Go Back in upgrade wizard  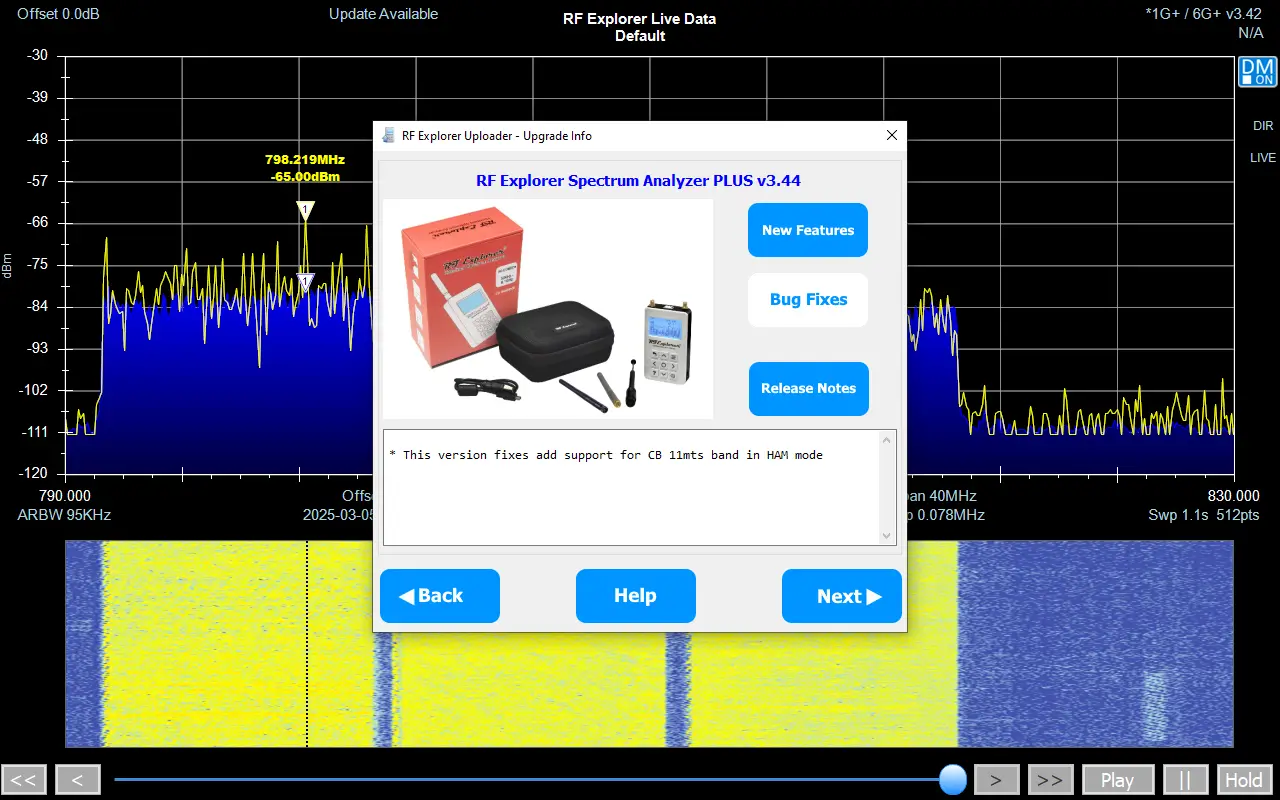(x=439, y=596)
